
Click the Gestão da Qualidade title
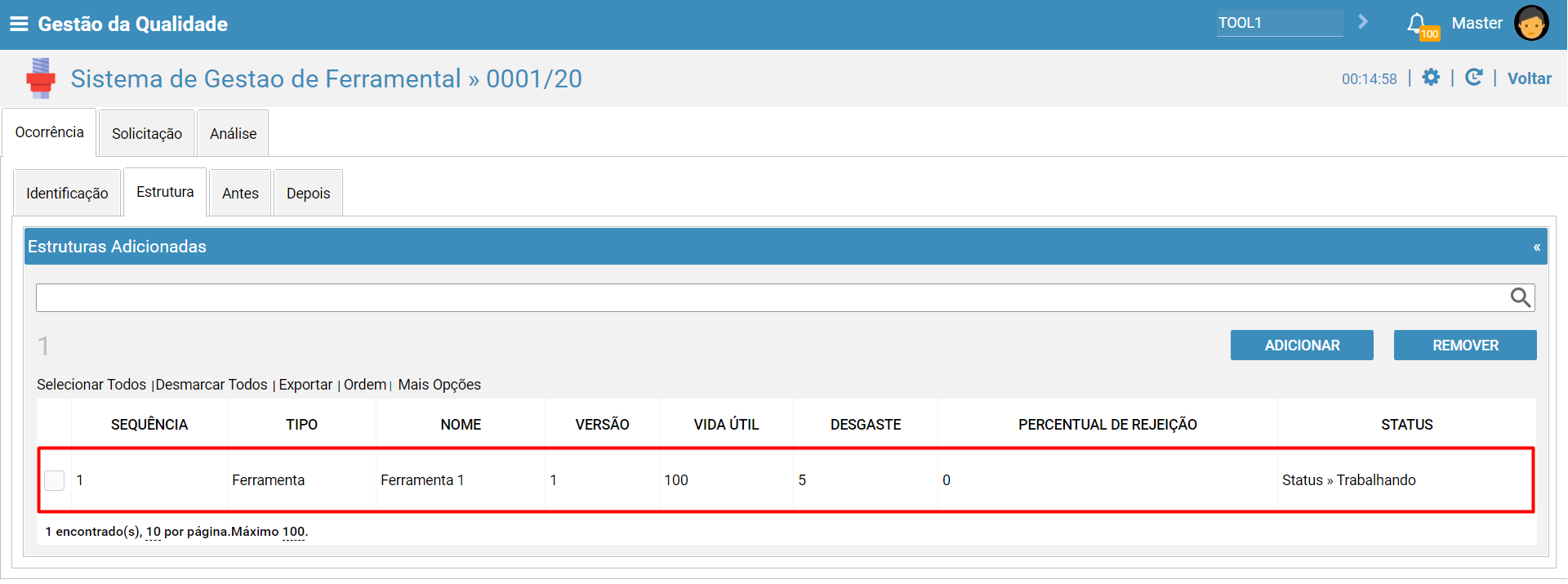coord(132,24)
